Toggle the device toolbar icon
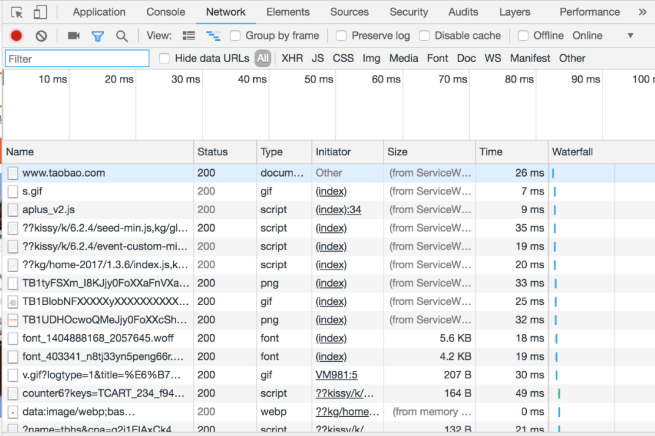The width and height of the screenshot is (655, 436). (x=40, y=12)
